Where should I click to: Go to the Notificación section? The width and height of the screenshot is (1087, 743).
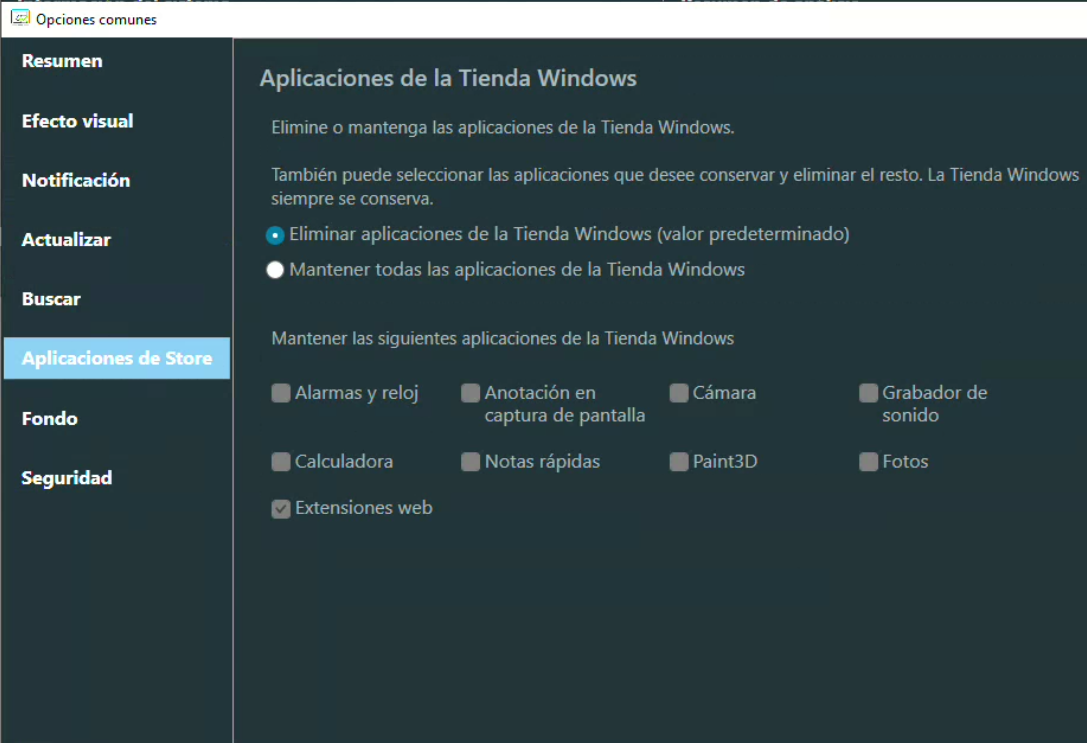click(x=76, y=180)
